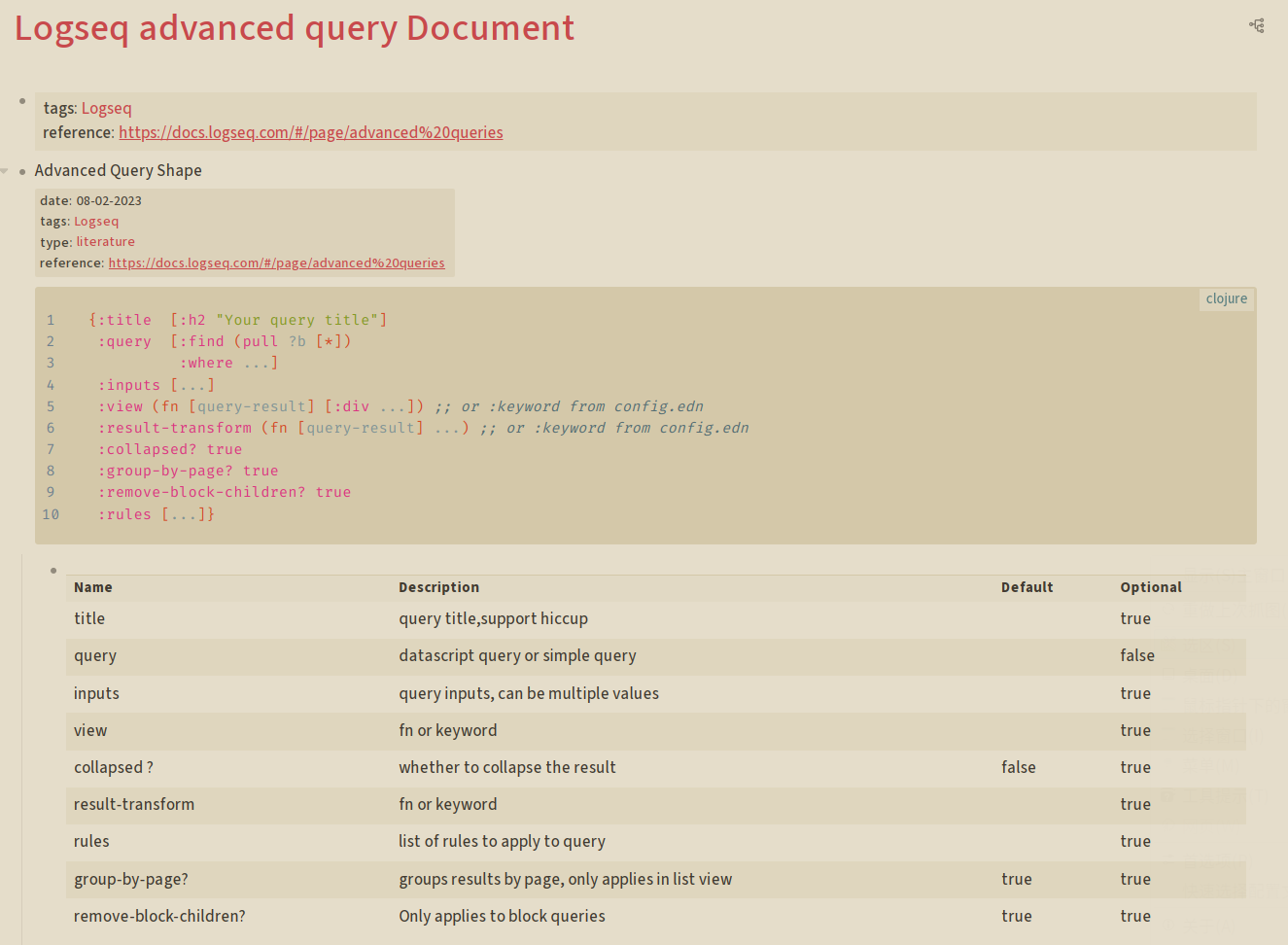1288x945 pixels.
Task: Select the title row in the parameters table
Action: (x=89, y=619)
